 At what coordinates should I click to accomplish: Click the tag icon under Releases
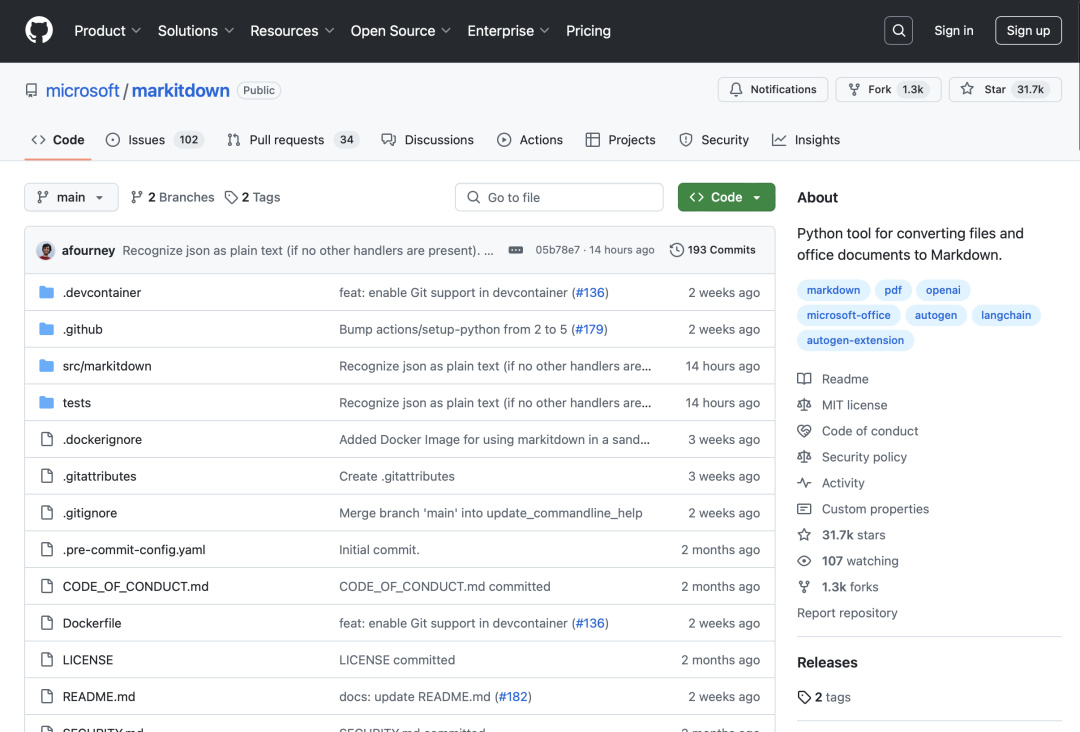click(804, 698)
